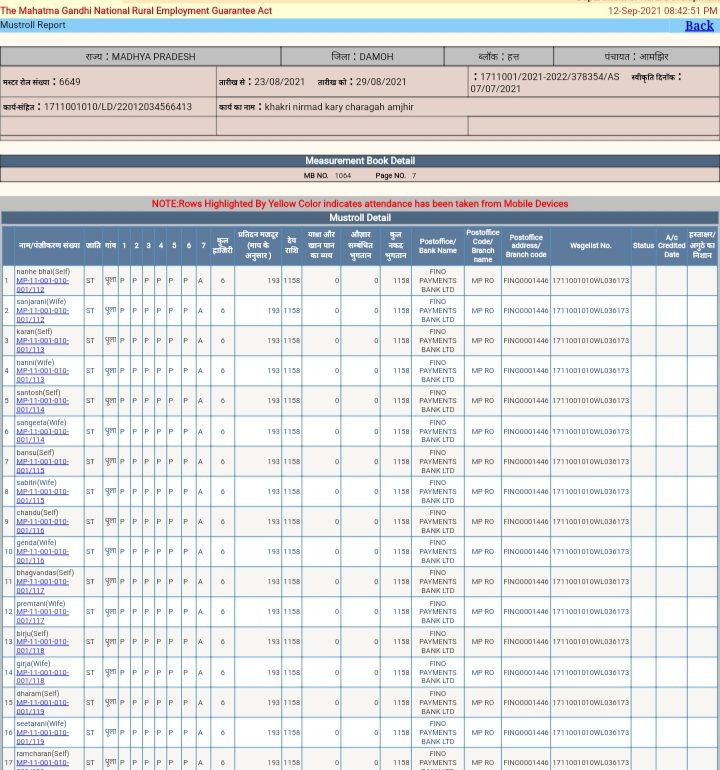Click the 'A' absent mark in genda row
This screenshot has width=720, height=770.
(200, 551)
